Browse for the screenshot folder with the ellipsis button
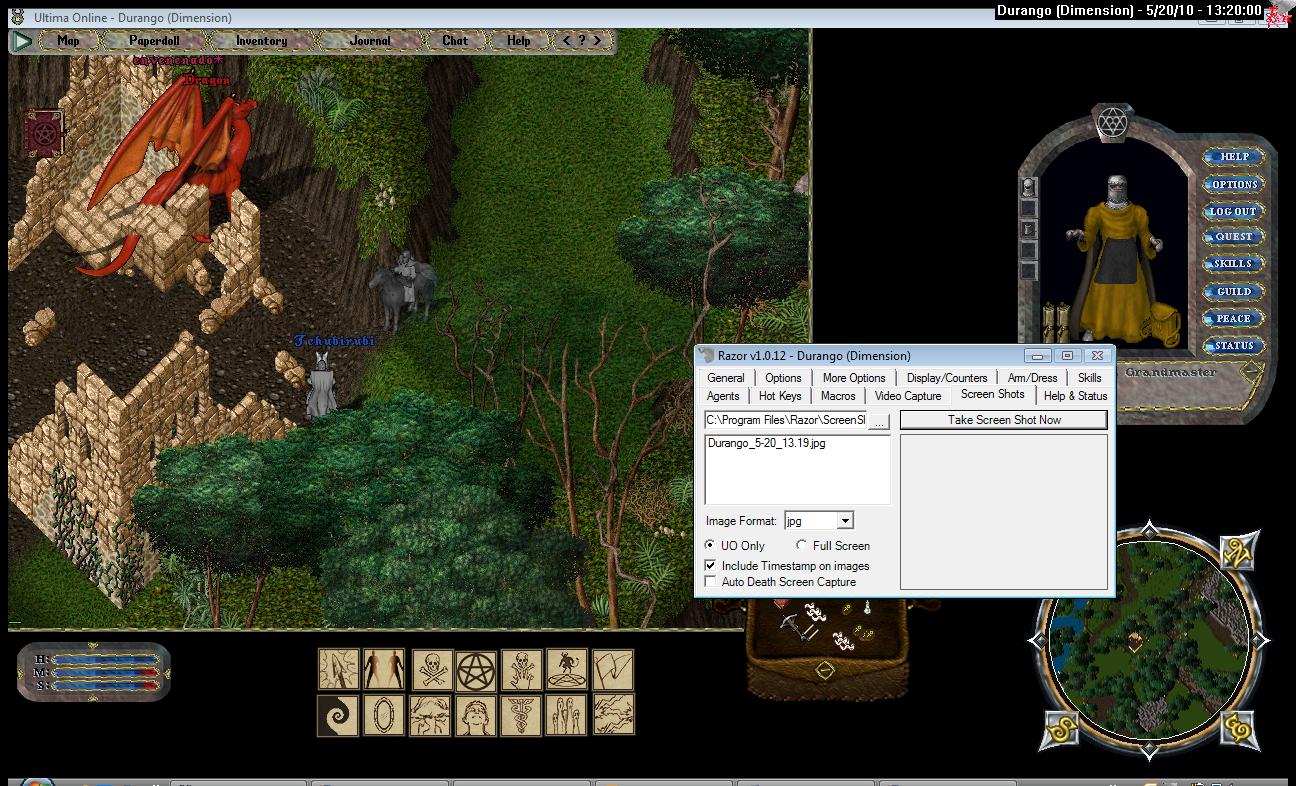Screen dimensions: 1296x786 click(879, 421)
